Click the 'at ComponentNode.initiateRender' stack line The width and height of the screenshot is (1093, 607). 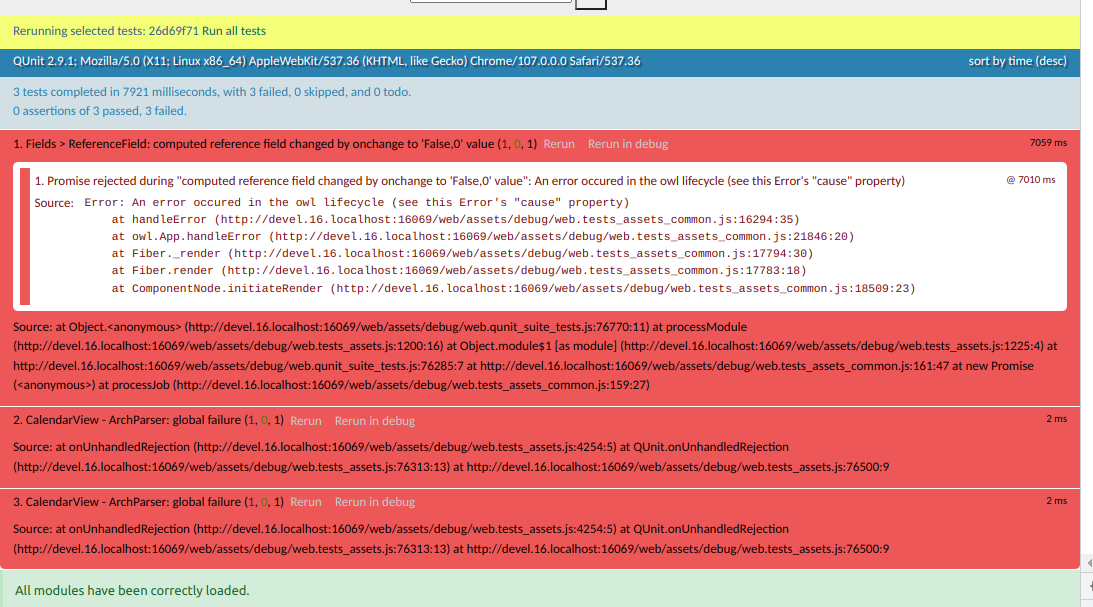[513, 288]
